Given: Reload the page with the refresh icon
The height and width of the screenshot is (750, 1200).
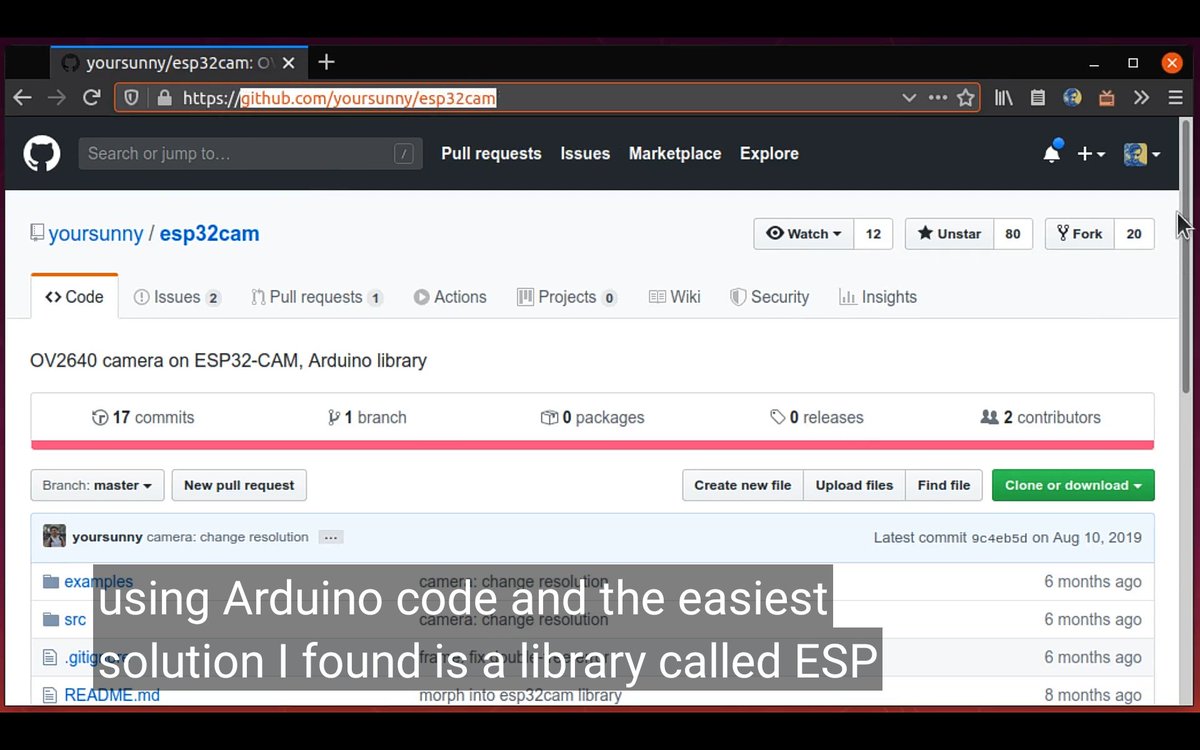Looking at the screenshot, I should click(91, 98).
